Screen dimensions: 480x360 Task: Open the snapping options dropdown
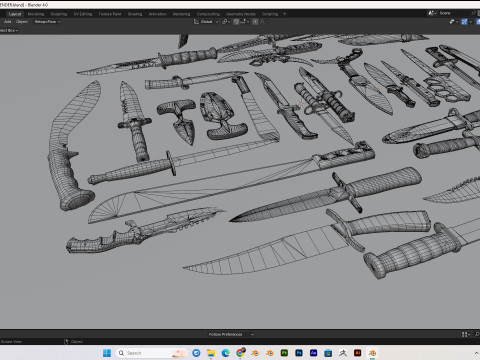245,22
